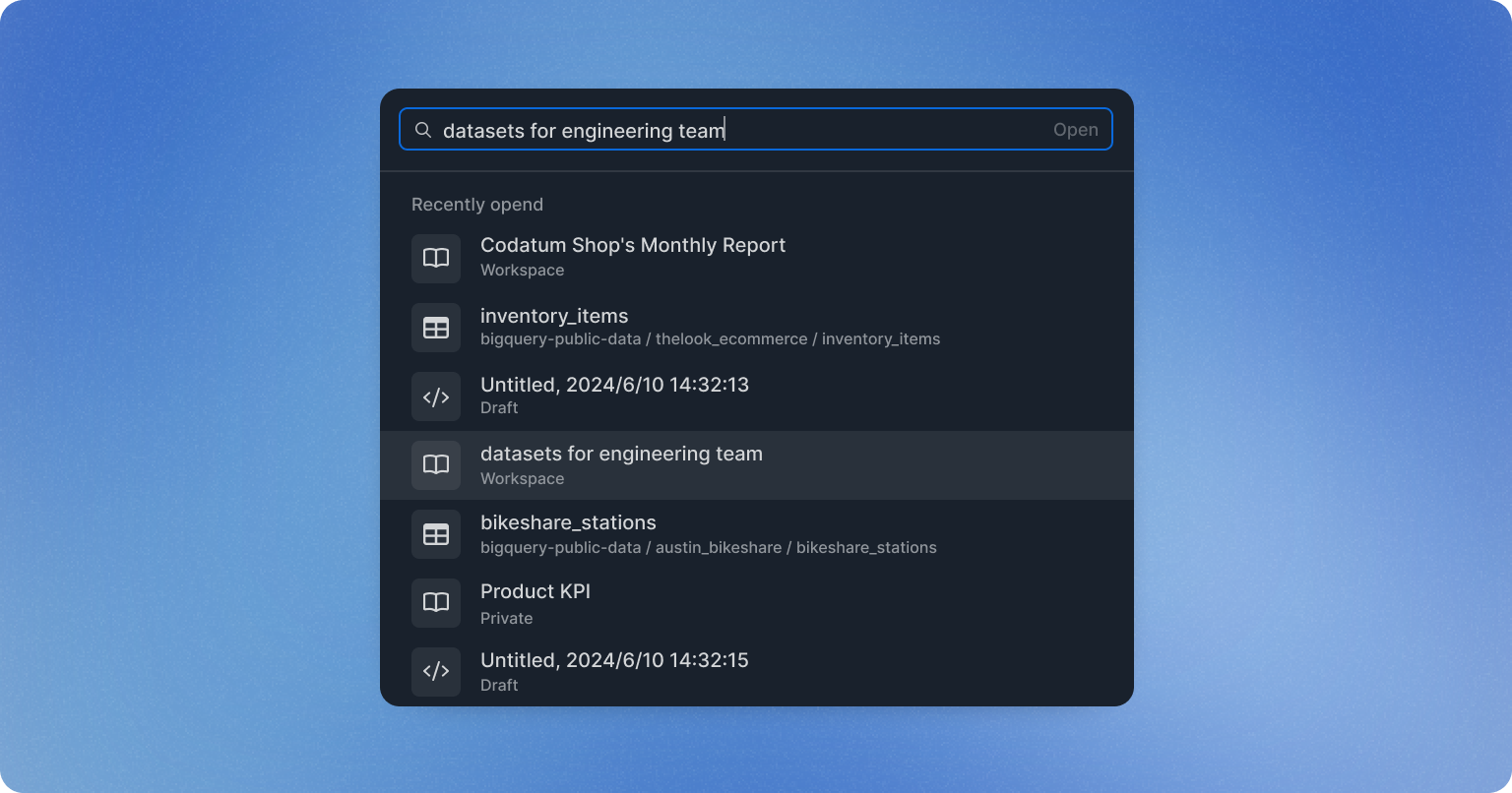This screenshot has width=1512, height=793.
Task: Click the notebook icon beside Codatum Shop's Monthly Report
Action: point(436,259)
